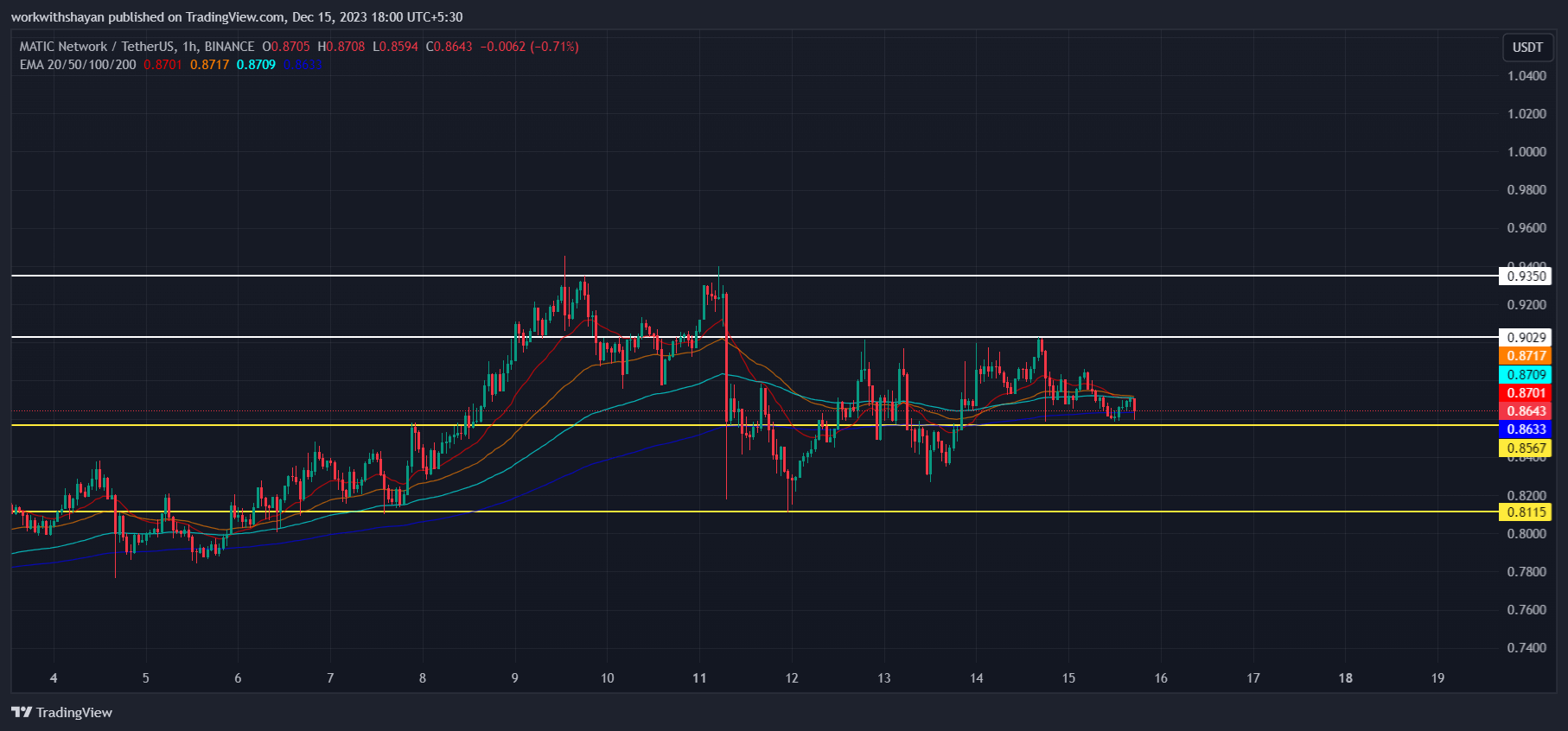Click the 1.0200 price axis label

click(x=1527, y=114)
